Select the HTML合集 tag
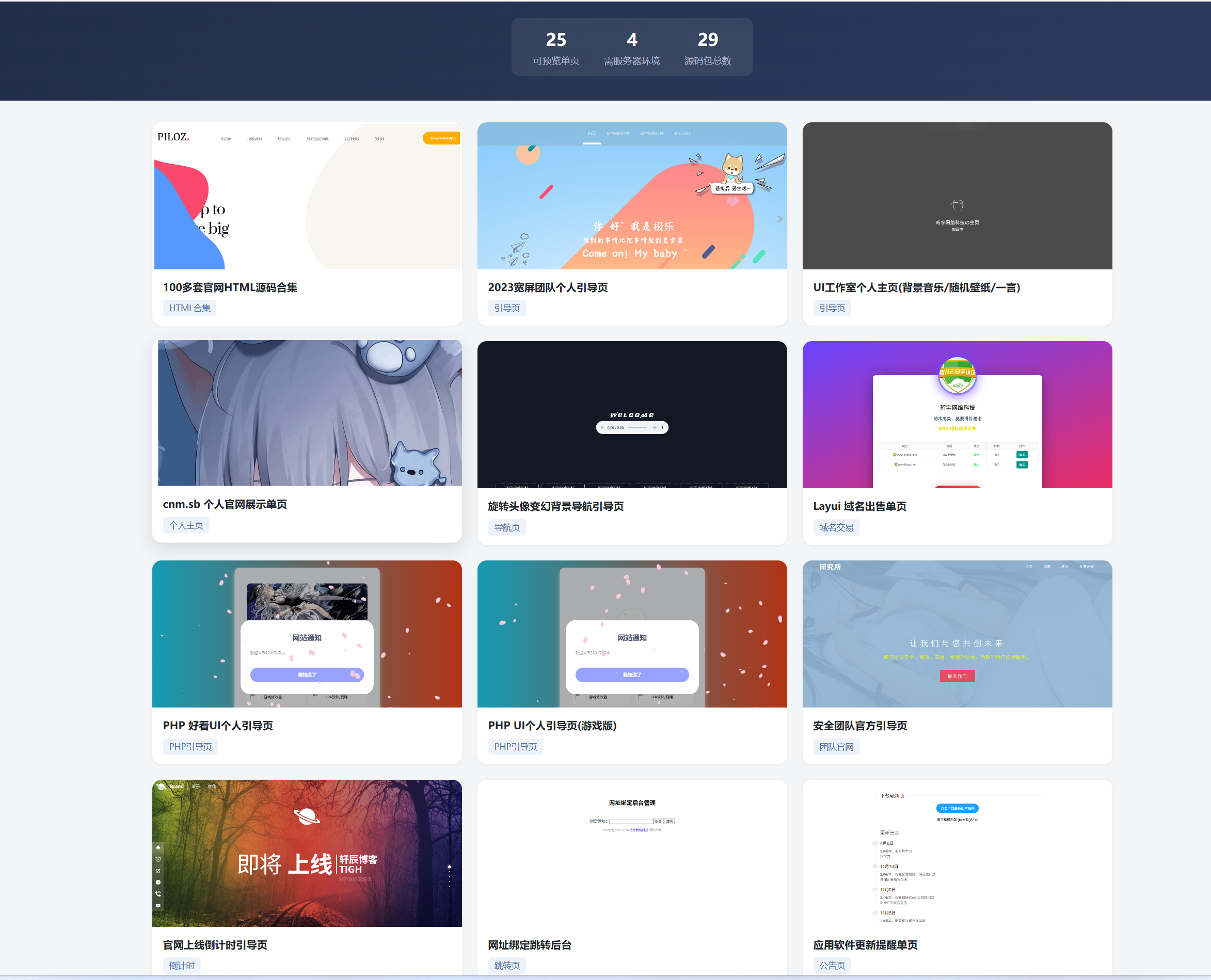Screen dimensions: 1211x980 [189, 308]
